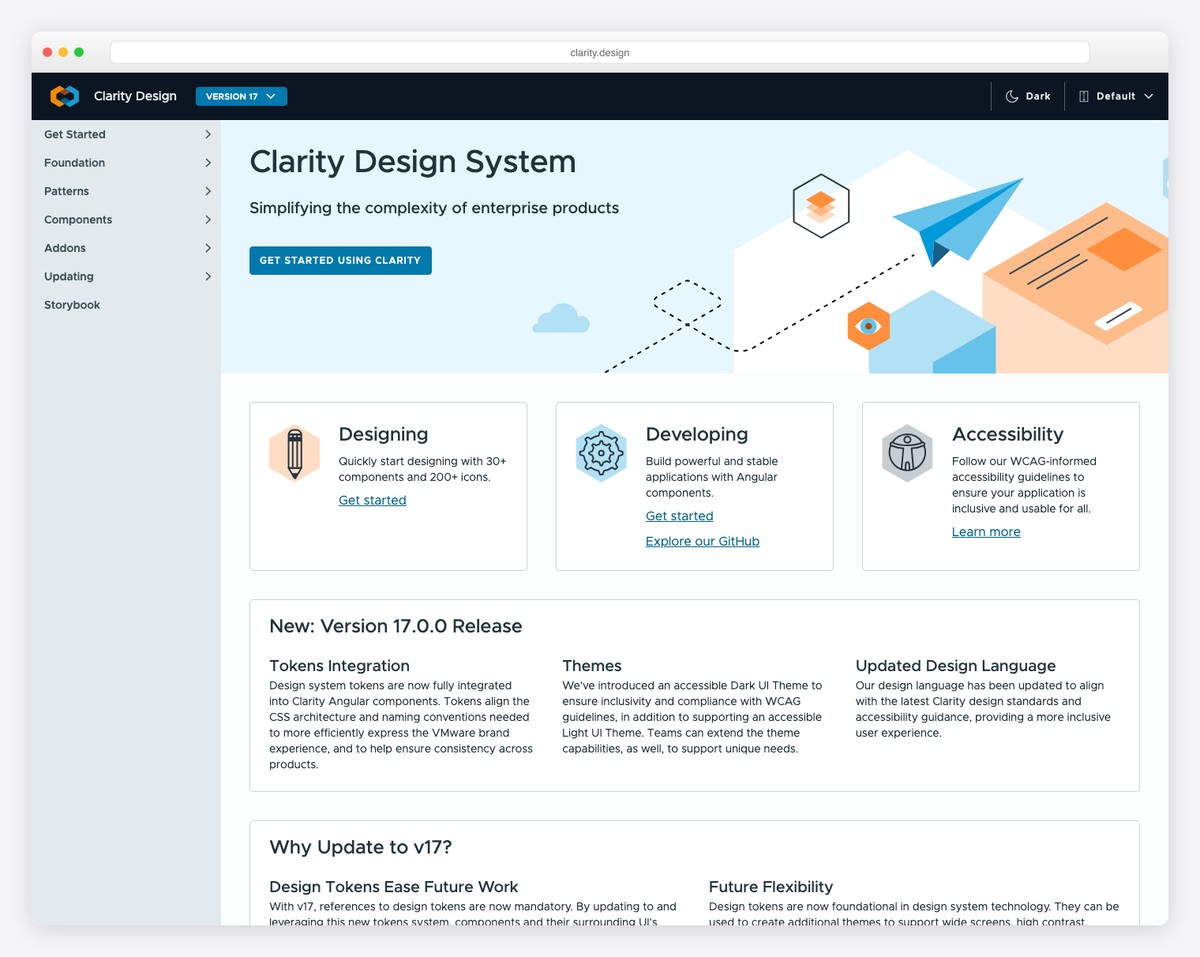Click the Accessibility figure icon

(x=907, y=453)
